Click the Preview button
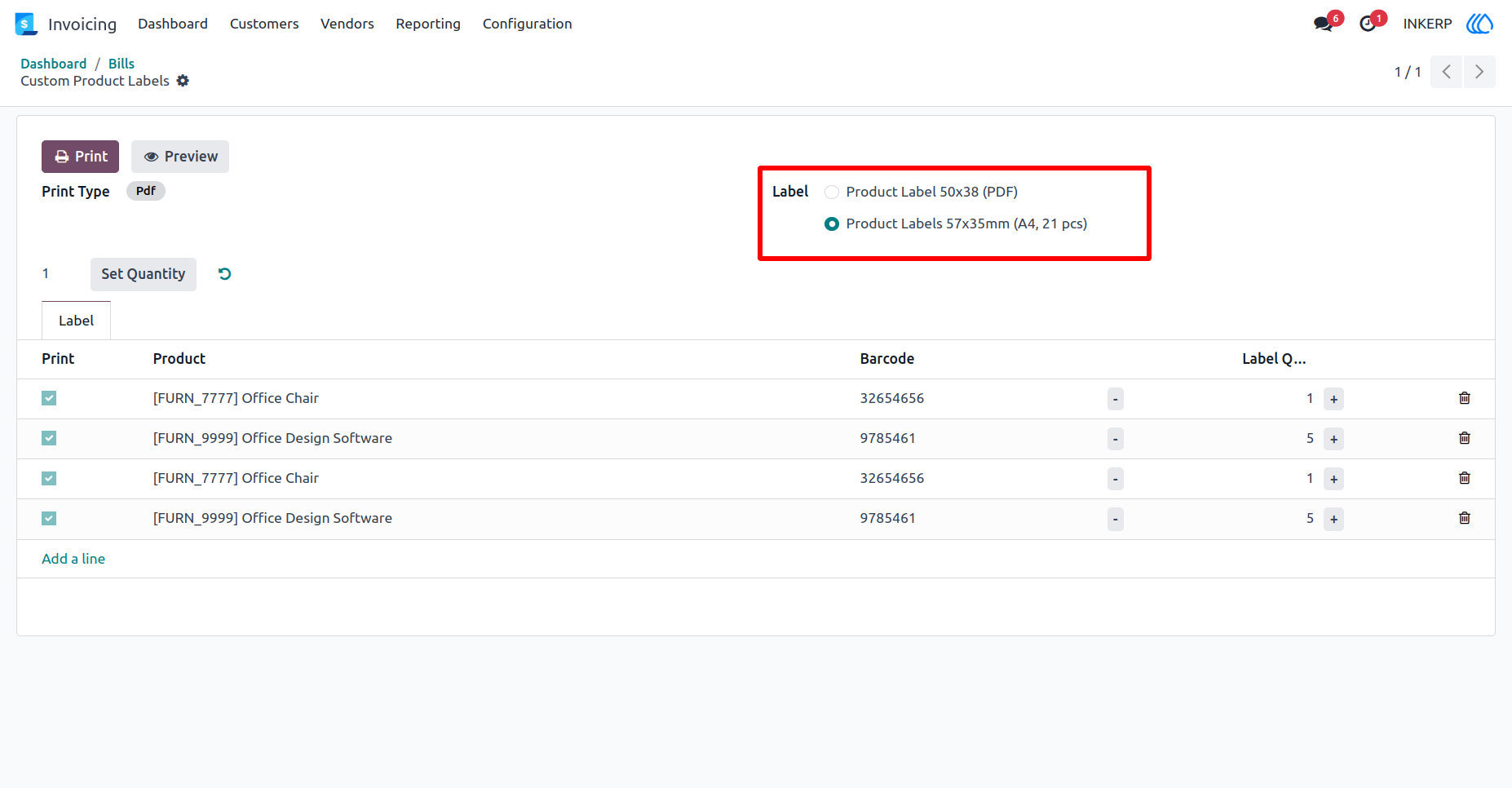1512x788 pixels. [180, 157]
